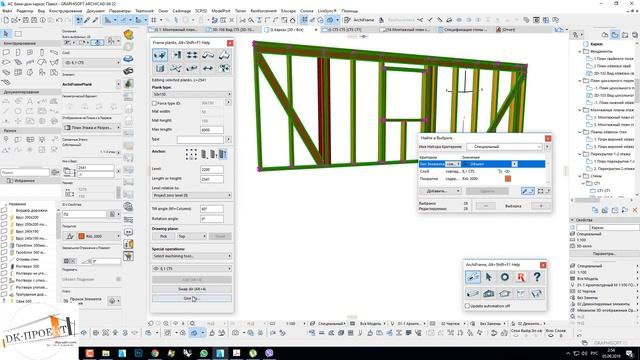The image size is (640, 360).
Task: Select the Arrow tool in the Toolbox
Action: pos(6,34)
